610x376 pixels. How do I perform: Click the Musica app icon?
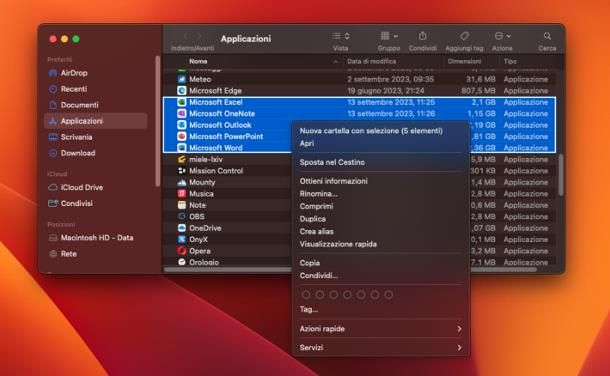coord(182,194)
